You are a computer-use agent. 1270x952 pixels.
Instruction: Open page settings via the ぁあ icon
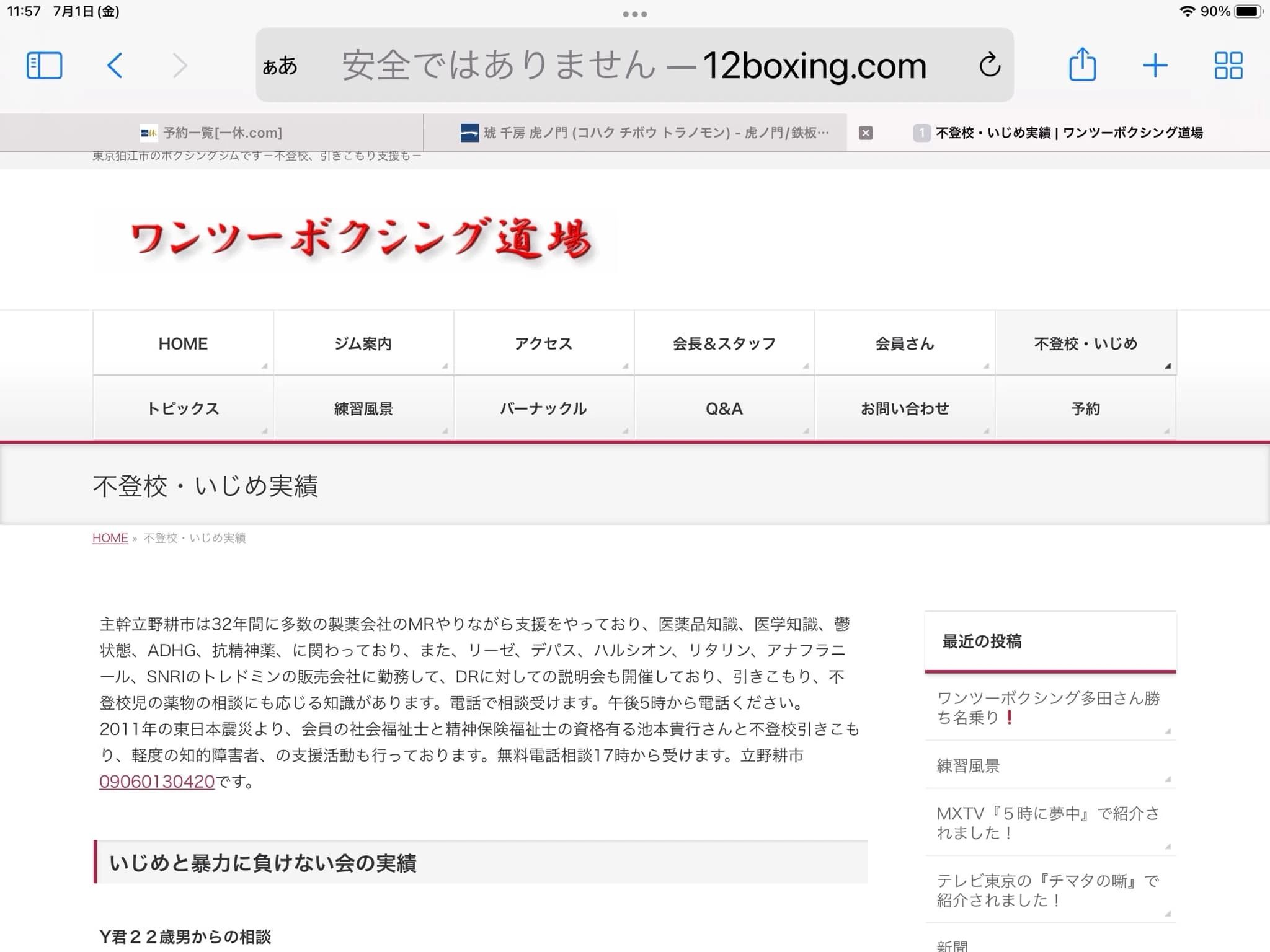[x=281, y=67]
